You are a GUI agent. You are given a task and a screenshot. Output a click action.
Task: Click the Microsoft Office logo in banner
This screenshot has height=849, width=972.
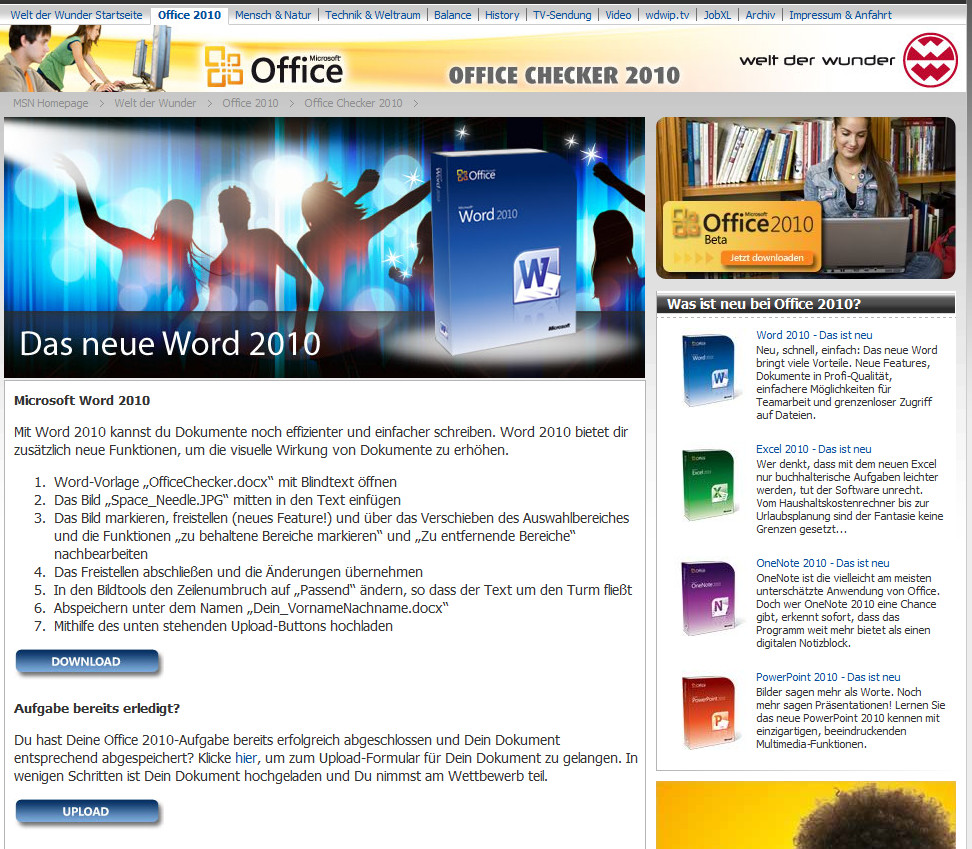click(x=273, y=67)
